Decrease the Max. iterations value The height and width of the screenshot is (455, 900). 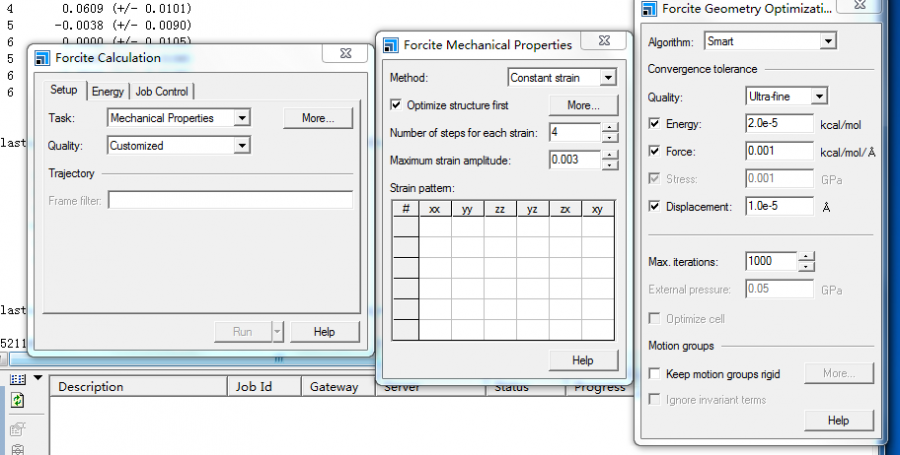point(806,266)
